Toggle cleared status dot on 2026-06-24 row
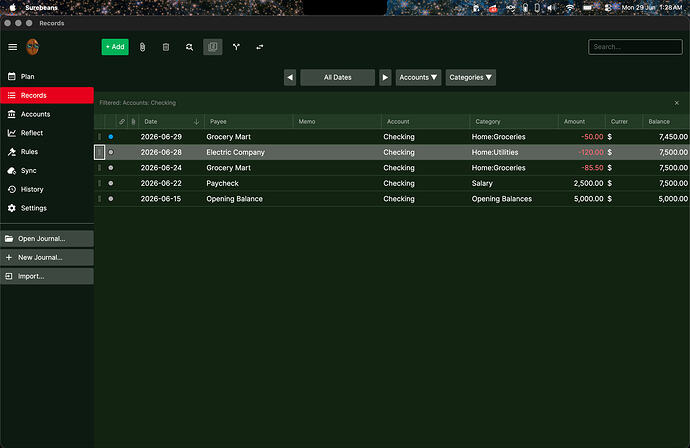 (x=111, y=168)
